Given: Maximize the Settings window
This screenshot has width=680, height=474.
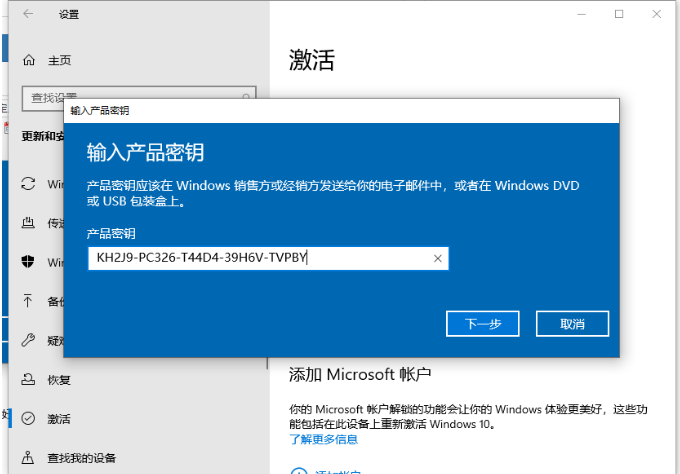Looking at the screenshot, I should pos(618,14).
